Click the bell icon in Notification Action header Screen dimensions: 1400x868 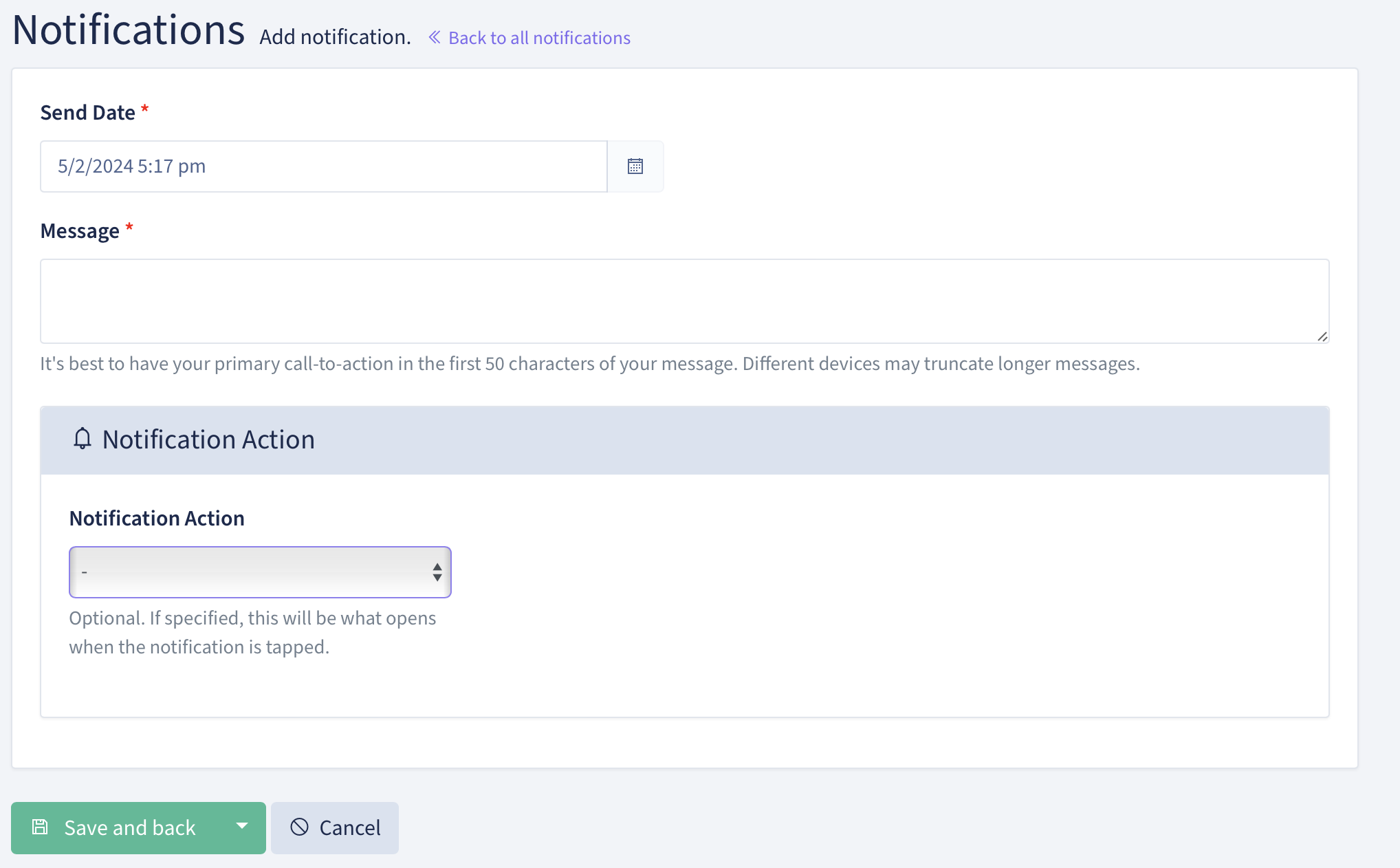tap(83, 439)
